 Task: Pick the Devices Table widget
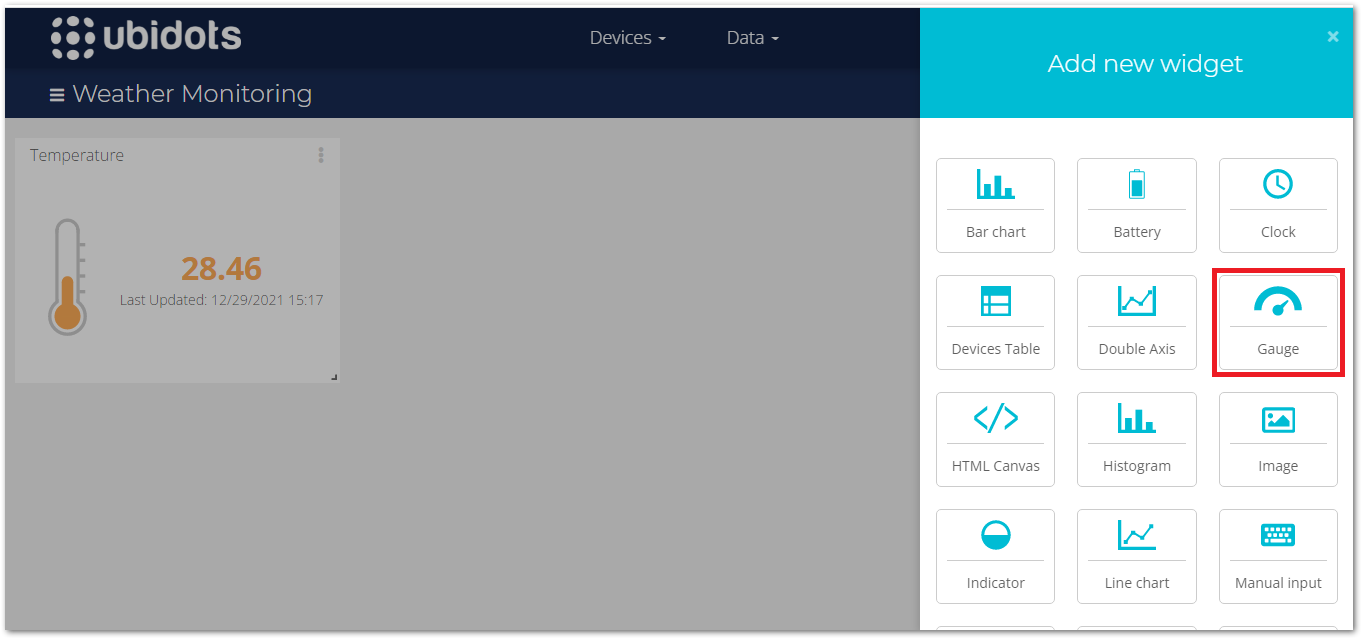tap(995, 322)
